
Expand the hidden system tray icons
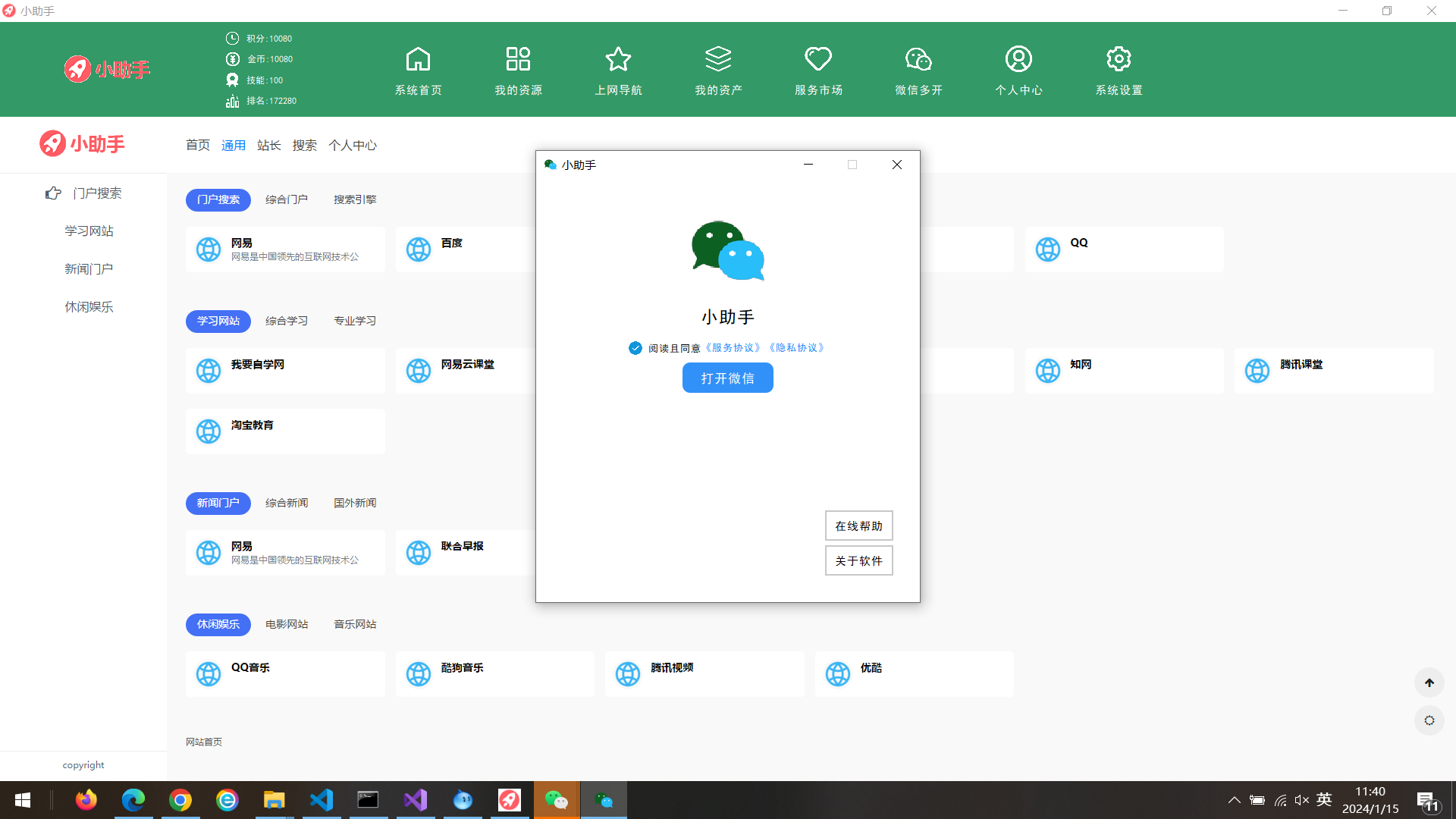(1234, 800)
